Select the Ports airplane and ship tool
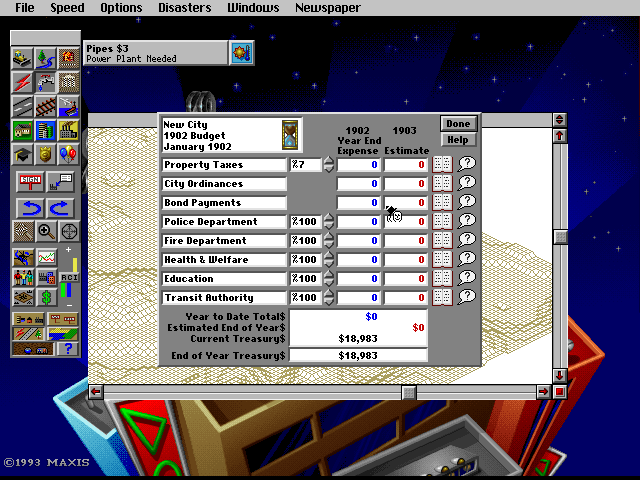This screenshot has width=640, height=480. pos(69,106)
